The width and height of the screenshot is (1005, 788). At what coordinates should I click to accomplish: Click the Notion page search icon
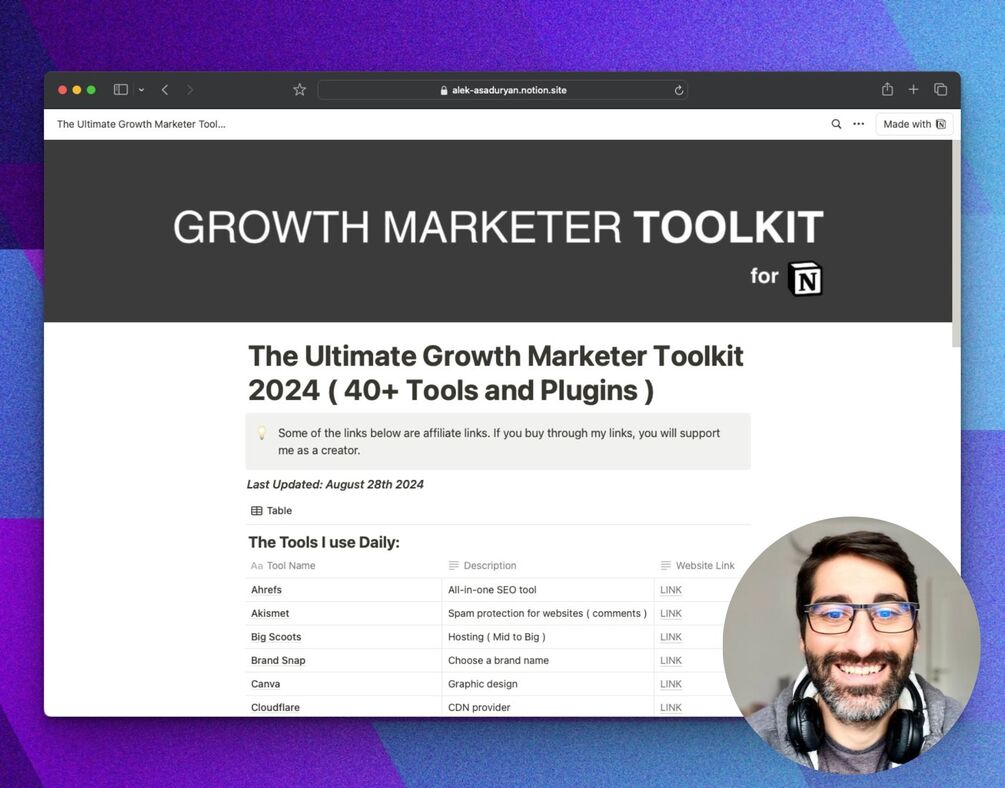pyautogui.click(x=836, y=124)
